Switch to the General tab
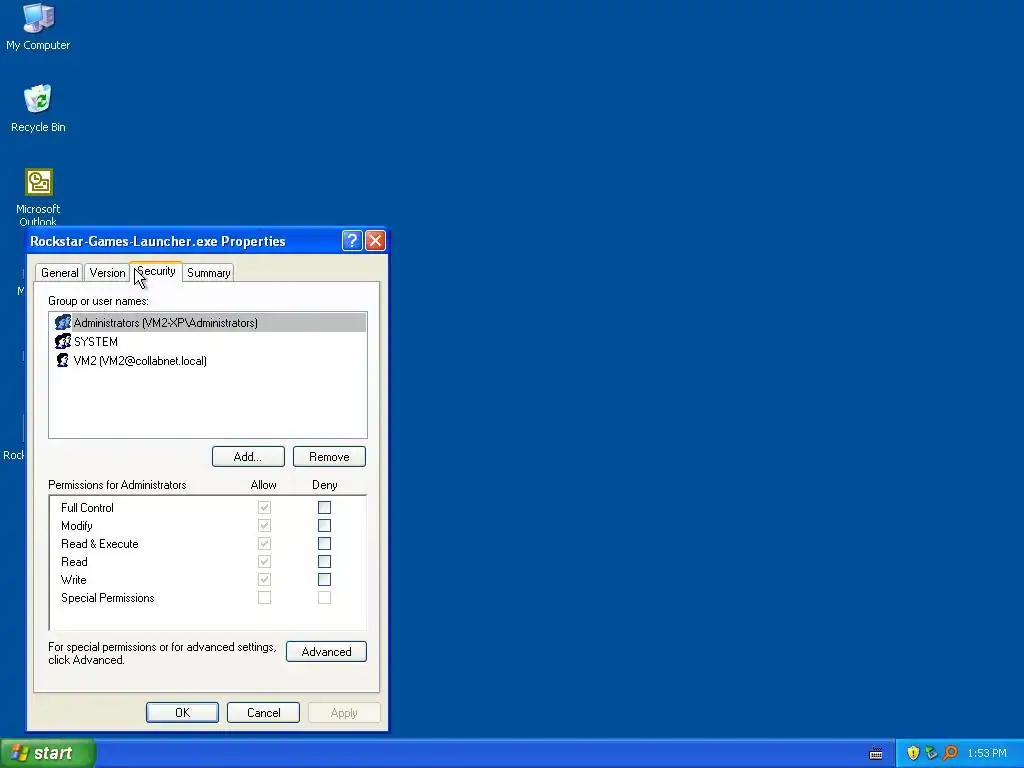Viewport: 1024px width, 768px height. click(x=59, y=273)
